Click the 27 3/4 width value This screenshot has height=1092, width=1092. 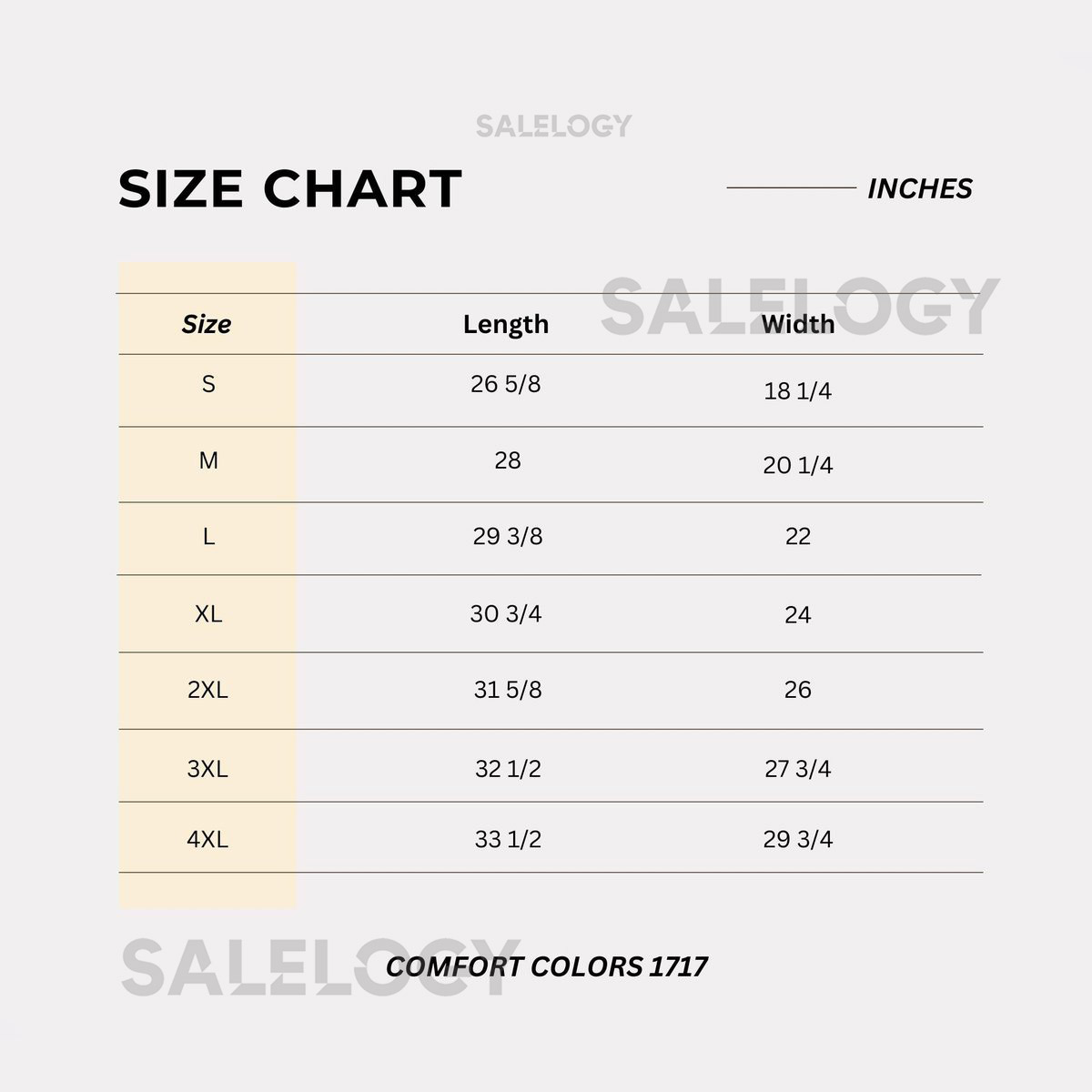point(797,769)
